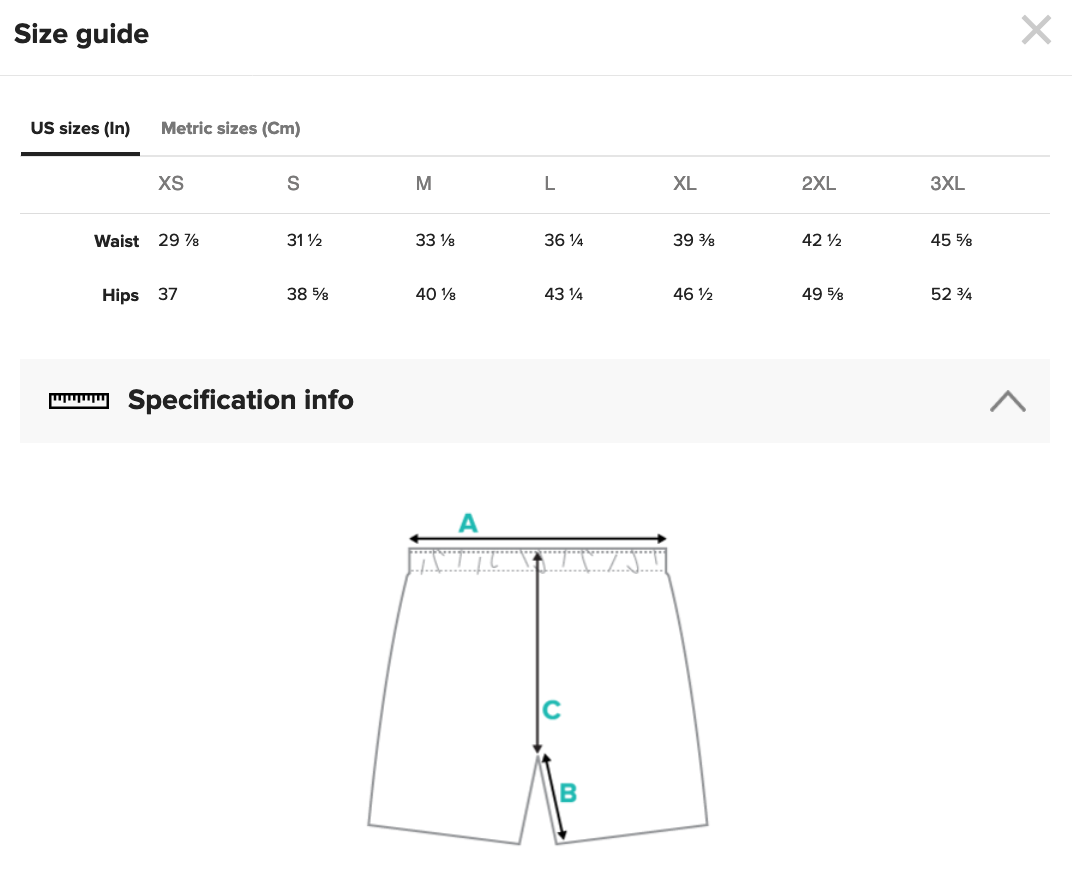Screen dimensions: 1072x880
Task: Click the 3XL column header
Action: tap(948, 183)
